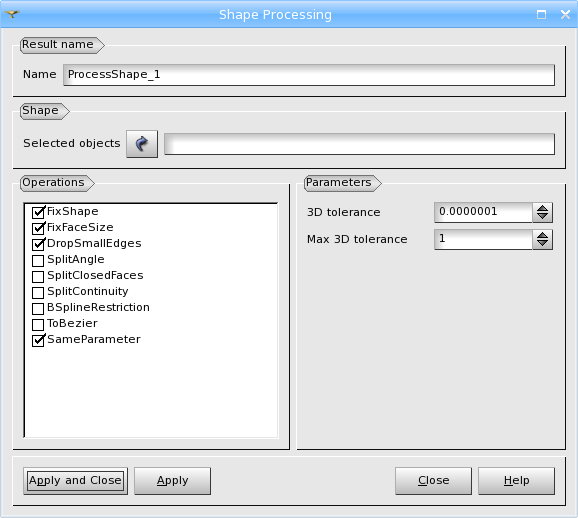This screenshot has height=518, width=578.
Task: Close the dialog with the X icon
Action: click(x=565, y=14)
